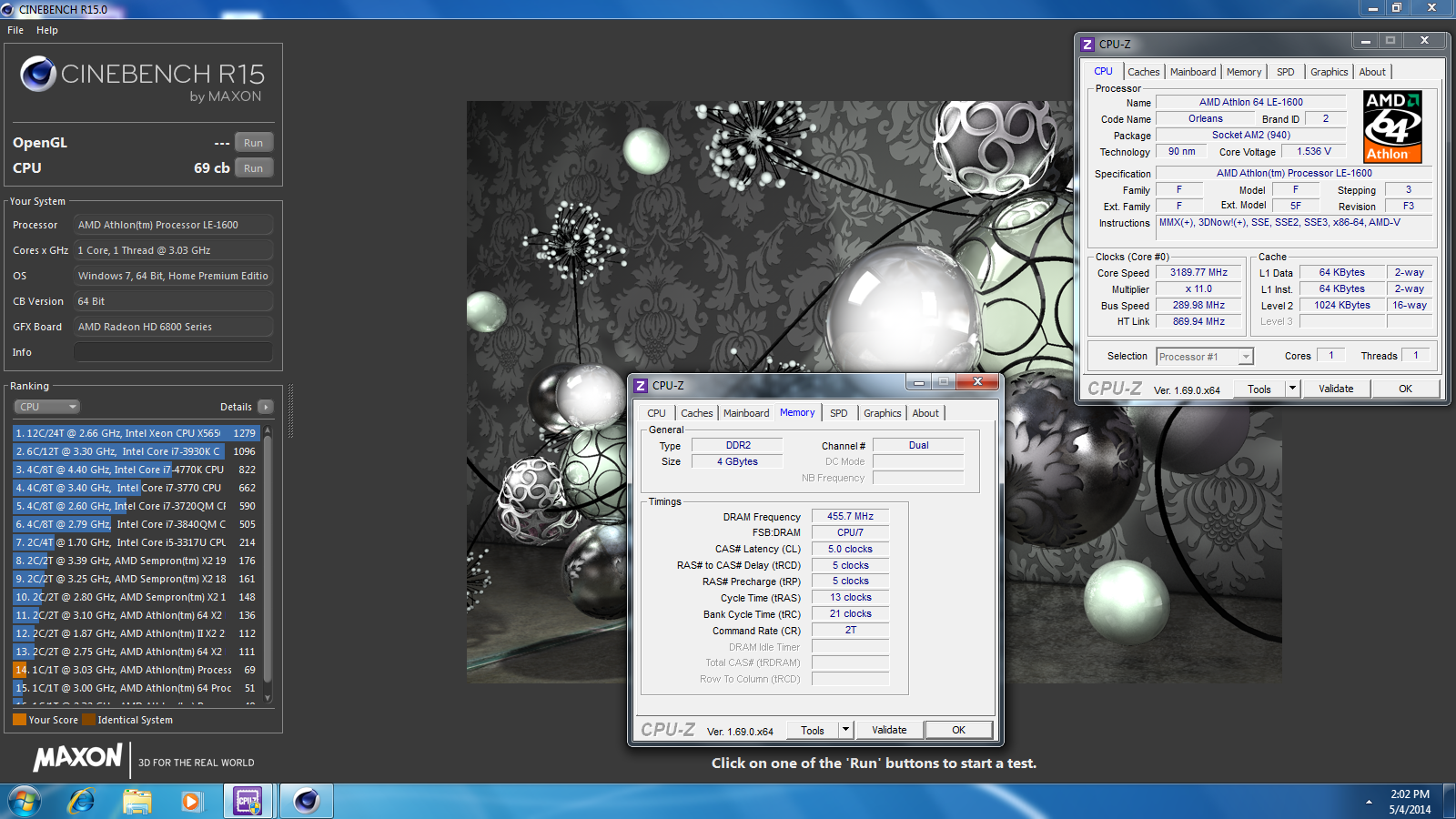Open the Help menu
The image size is (1456, 819).
point(47,30)
